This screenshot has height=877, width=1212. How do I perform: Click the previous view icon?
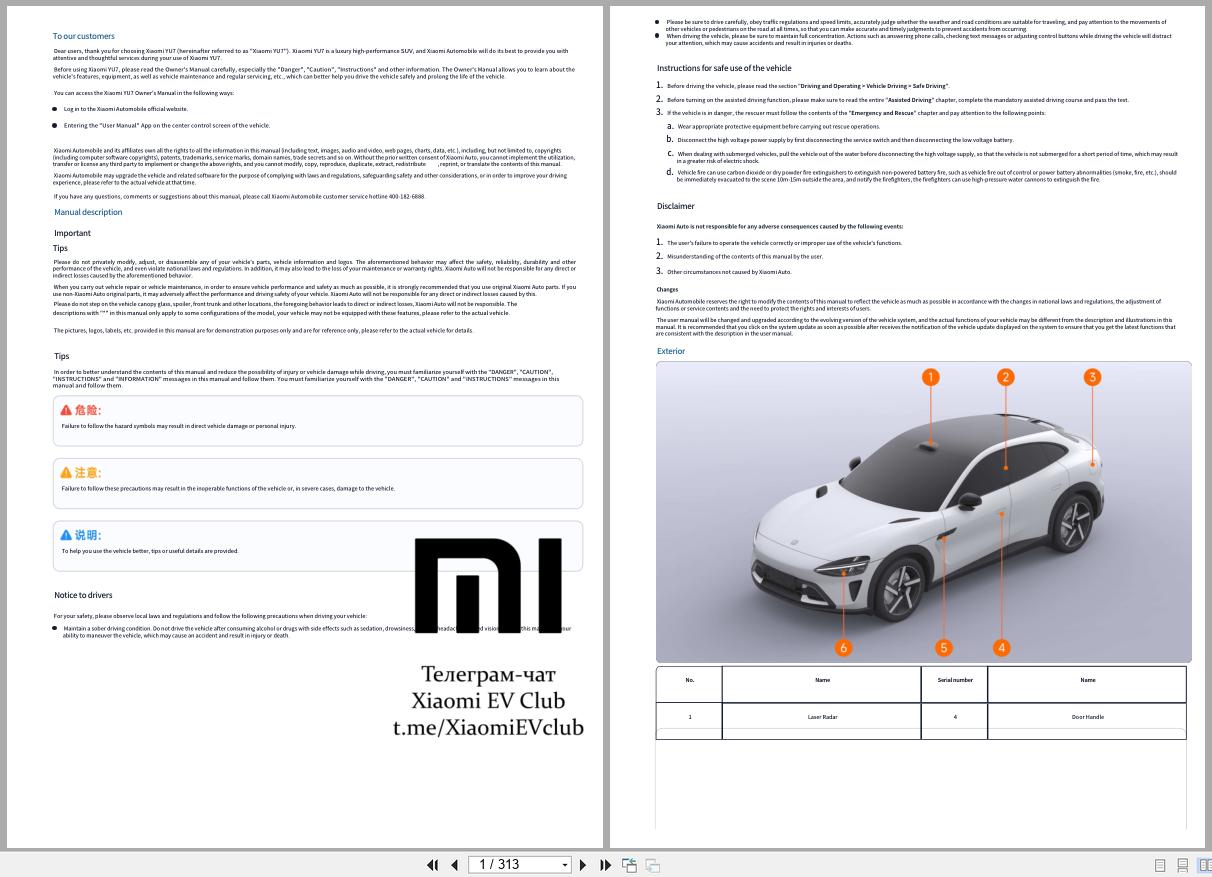pyautogui.click(x=630, y=865)
